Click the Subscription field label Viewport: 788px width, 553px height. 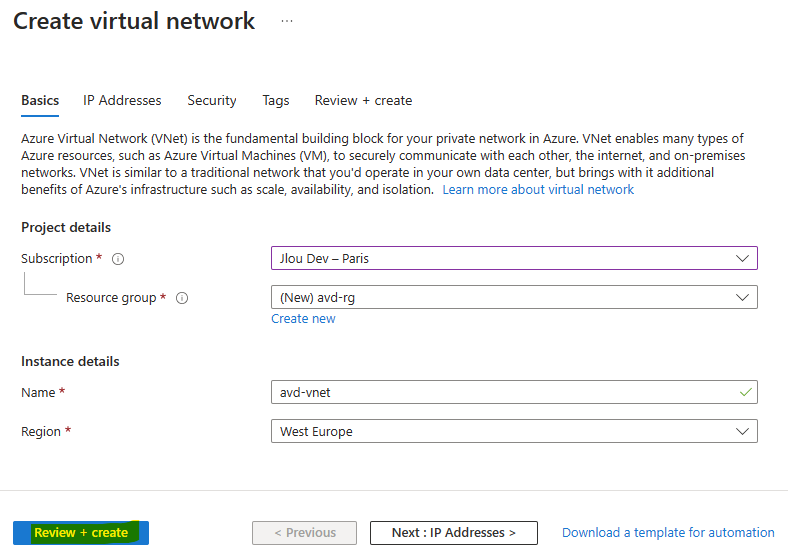pos(57,259)
